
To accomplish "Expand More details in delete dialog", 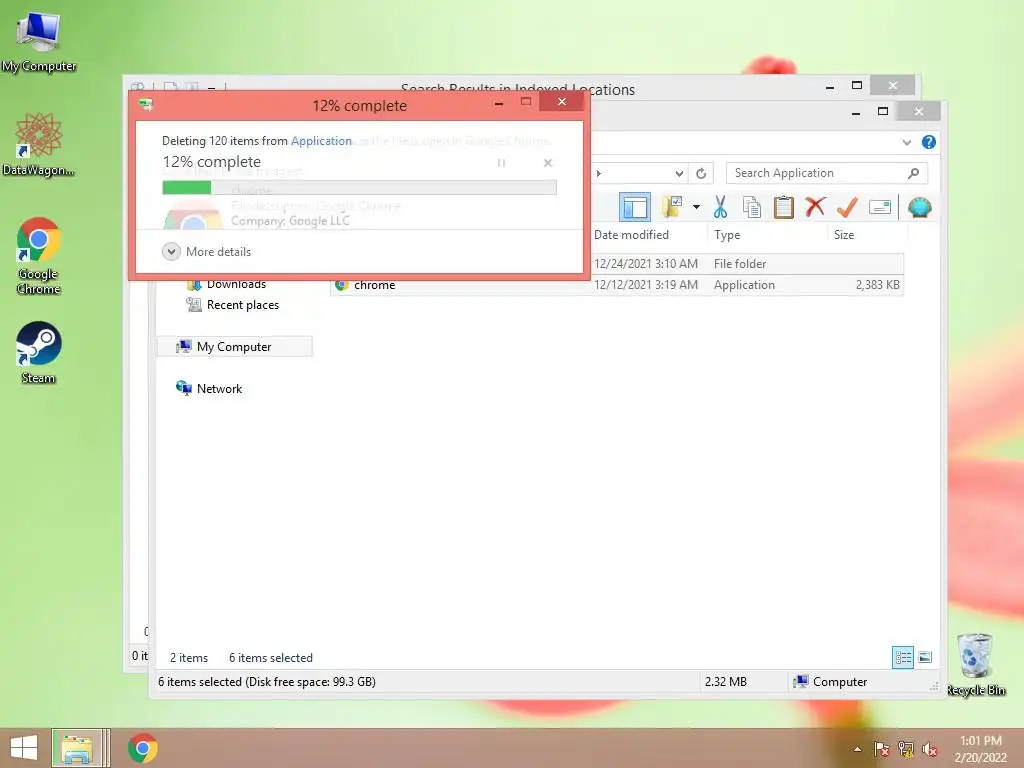I will click(206, 251).
